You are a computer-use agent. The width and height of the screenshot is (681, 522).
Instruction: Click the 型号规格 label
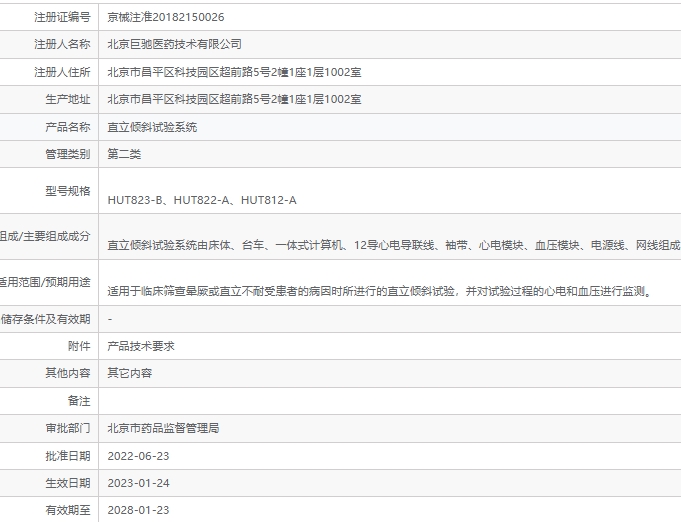[68, 191]
